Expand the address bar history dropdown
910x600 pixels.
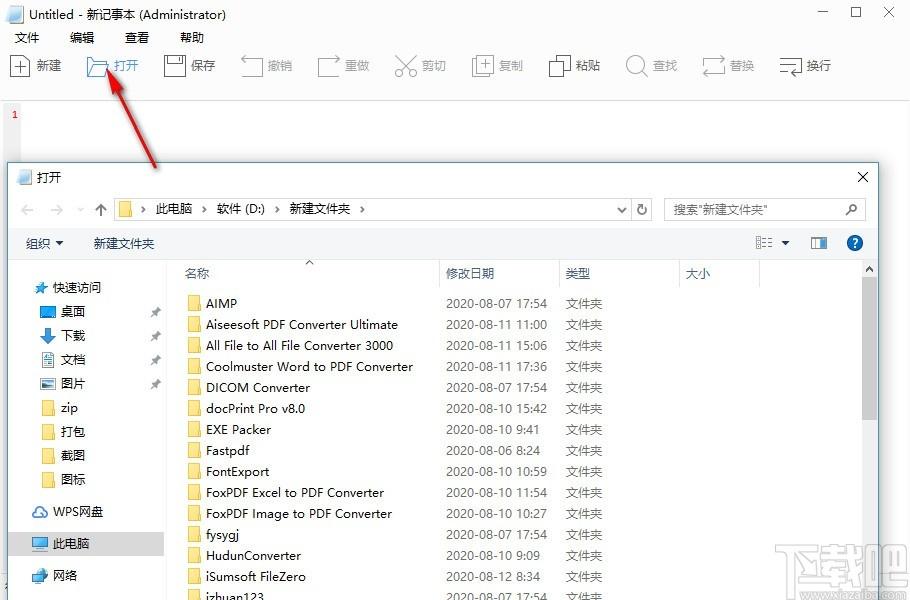[622, 209]
